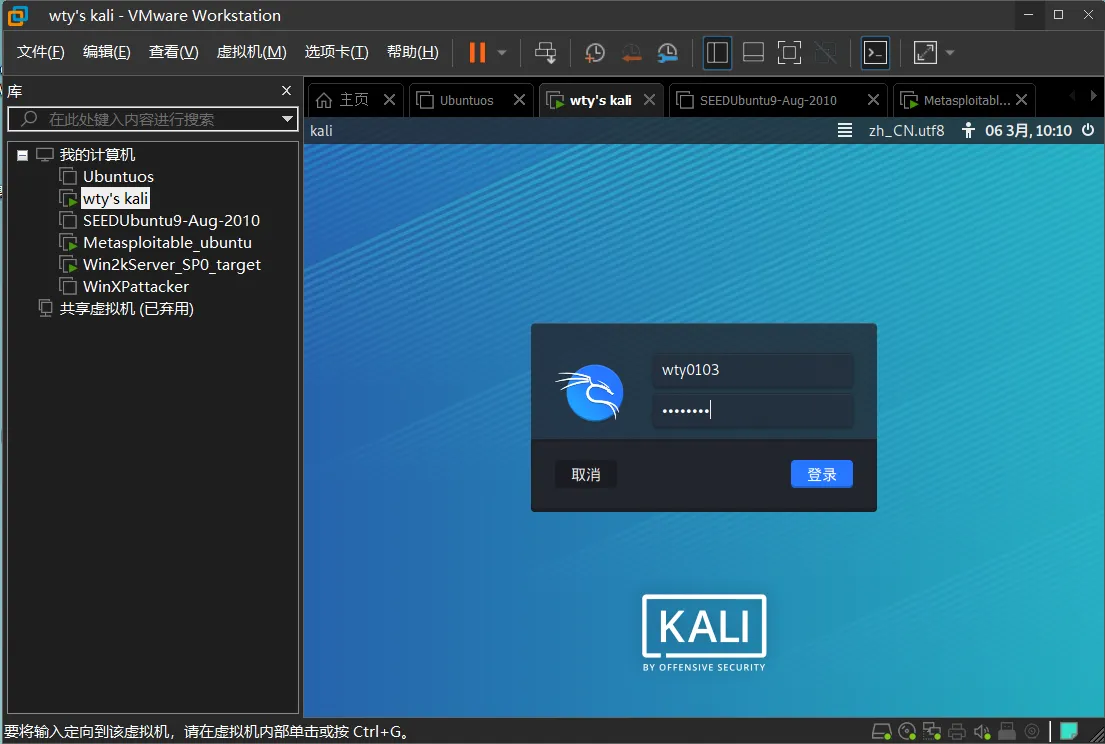Image resolution: width=1105 pixels, height=744 pixels.
Task: Click the 取消 cancel button
Action: pyautogui.click(x=586, y=474)
